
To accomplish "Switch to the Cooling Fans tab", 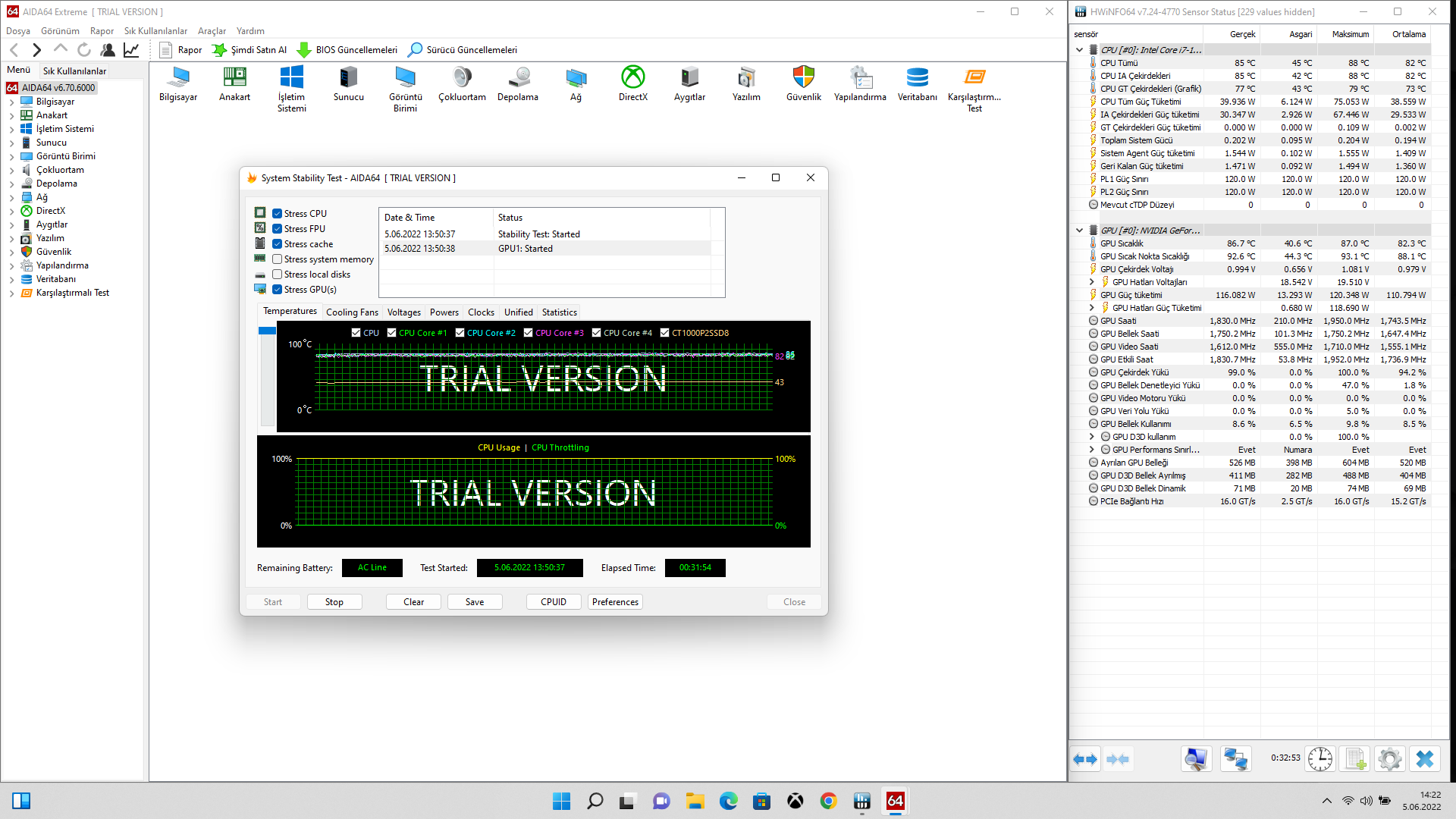I will click(x=352, y=312).
